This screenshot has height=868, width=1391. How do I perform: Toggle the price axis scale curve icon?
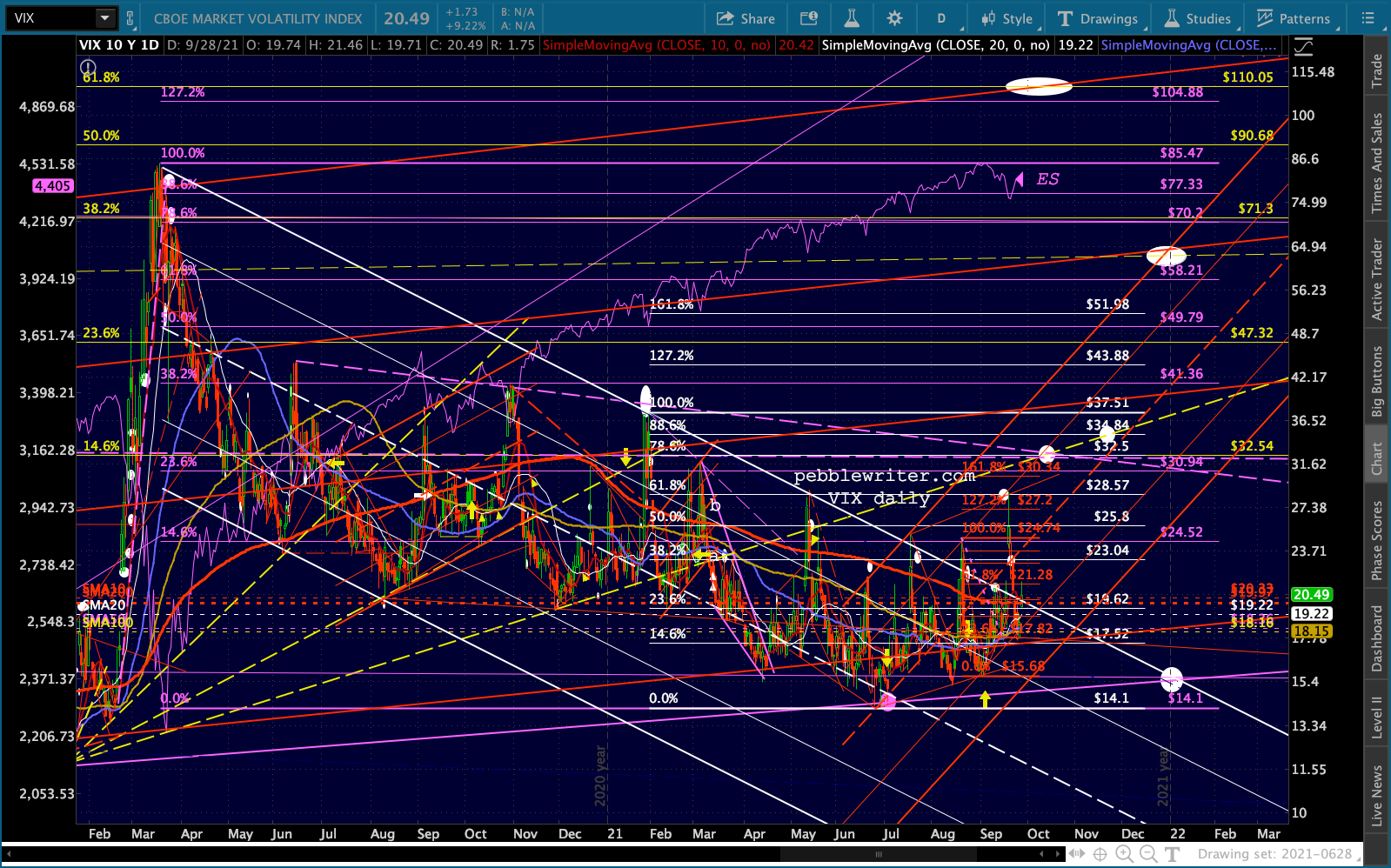pyautogui.click(x=1303, y=47)
